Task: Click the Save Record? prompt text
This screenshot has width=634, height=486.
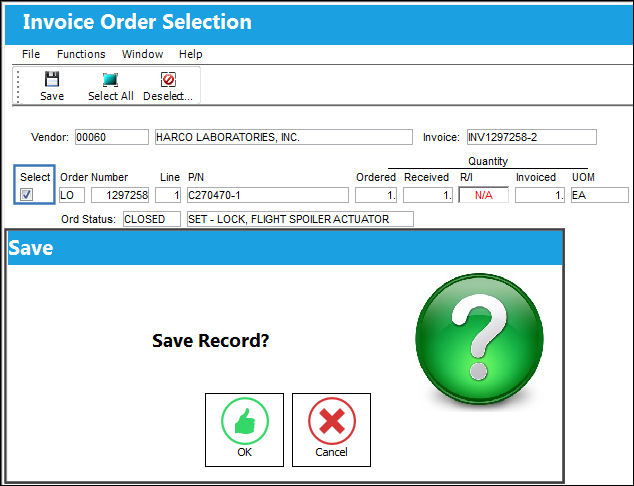Action: point(210,340)
